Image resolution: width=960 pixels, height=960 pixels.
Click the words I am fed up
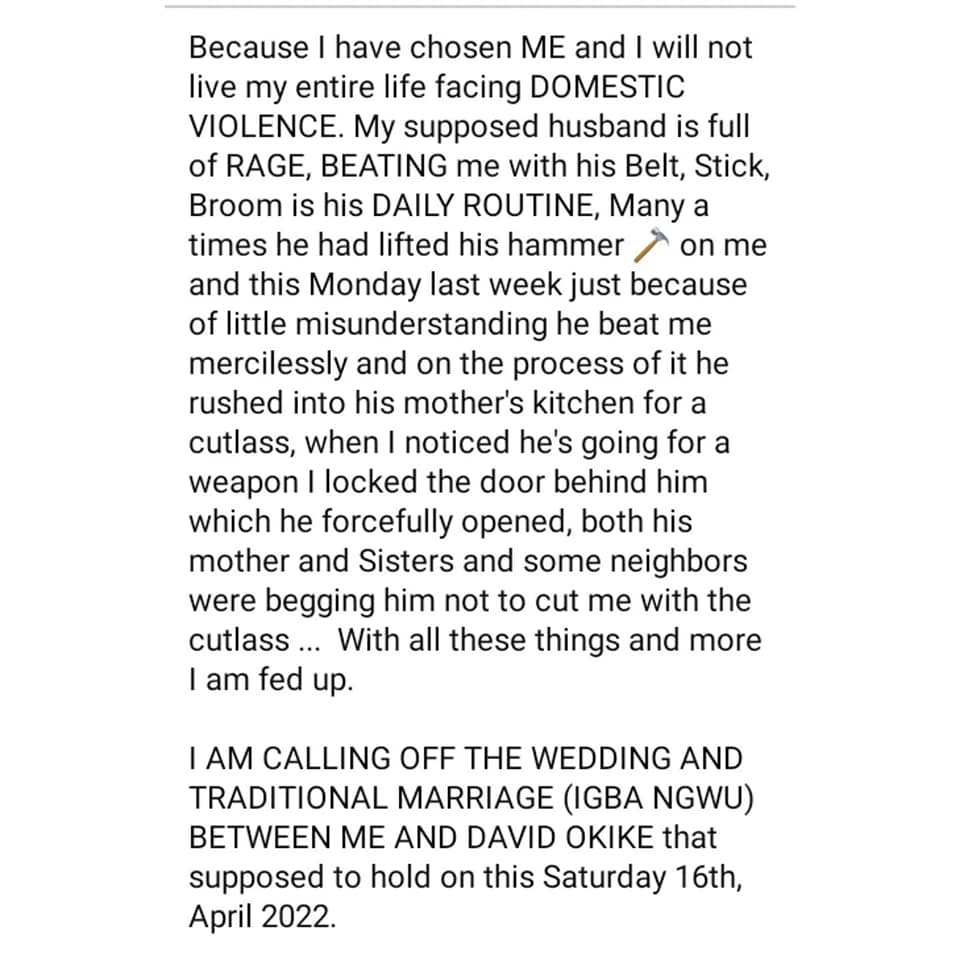pyautogui.click(x=270, y=680)
